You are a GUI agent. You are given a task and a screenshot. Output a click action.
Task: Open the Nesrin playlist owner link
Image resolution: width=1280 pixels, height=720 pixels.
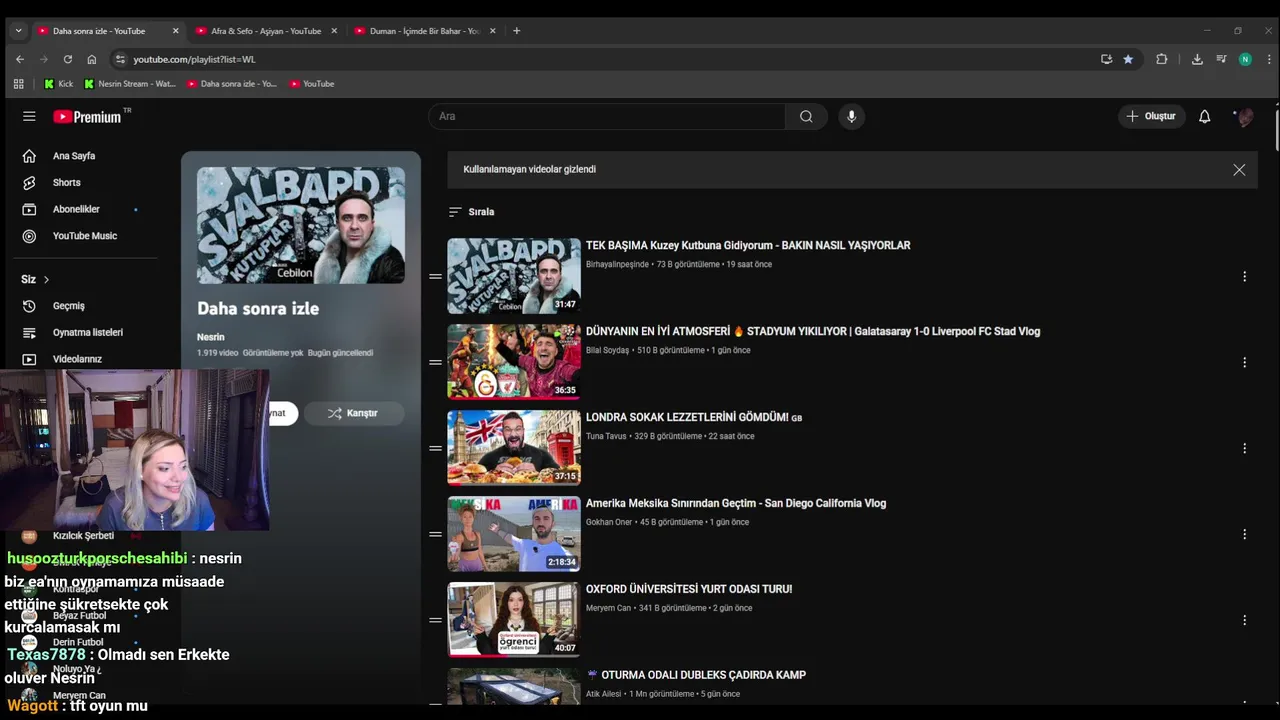tap(210, 337)
